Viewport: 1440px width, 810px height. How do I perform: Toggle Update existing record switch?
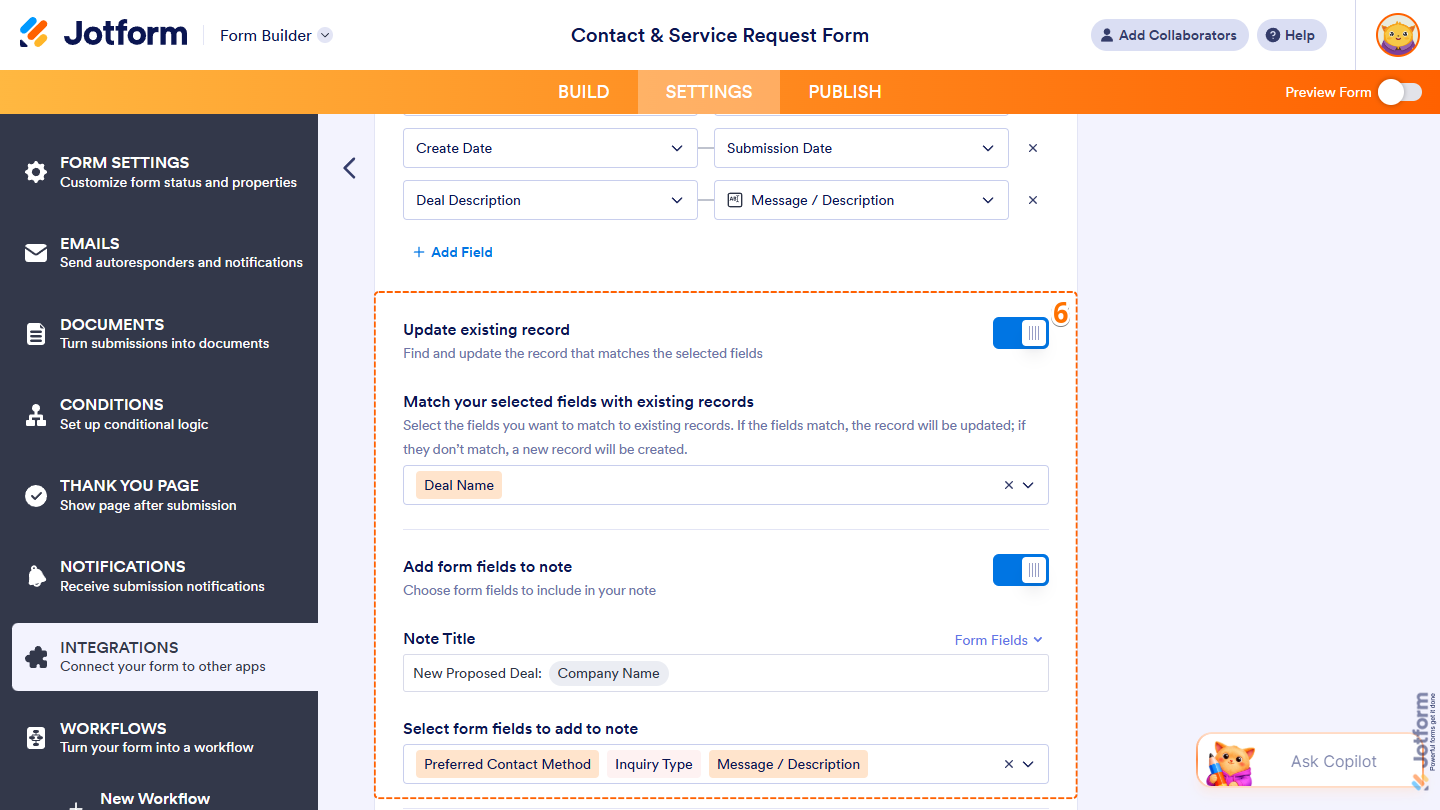pos(1020,333)
